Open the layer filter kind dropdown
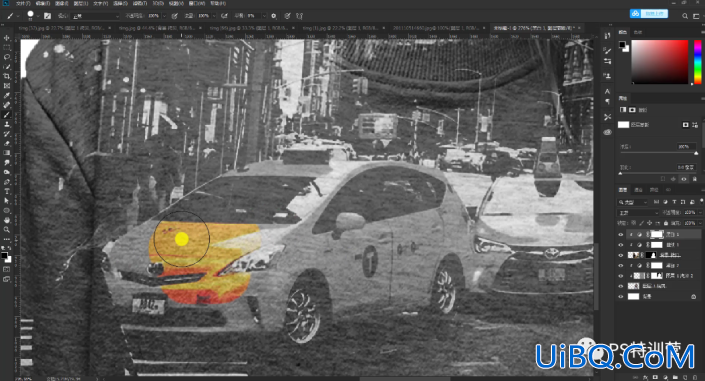The image size is (705, 381). [633, 202]
